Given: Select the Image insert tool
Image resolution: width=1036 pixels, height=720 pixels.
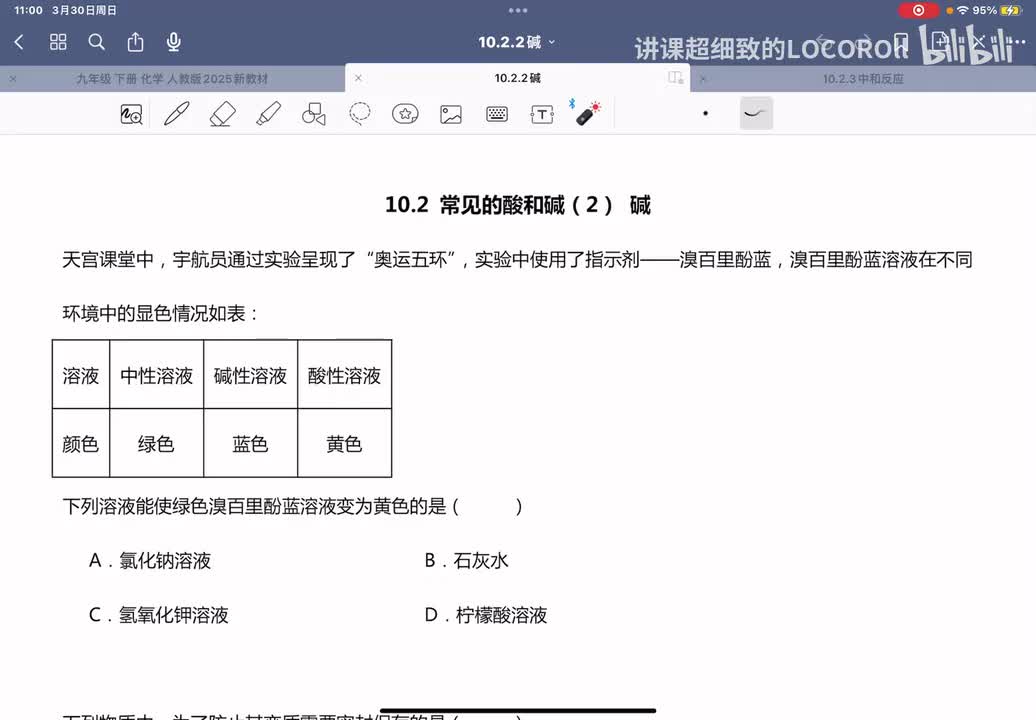Looking at the screenshot, I should pos(451,114).
